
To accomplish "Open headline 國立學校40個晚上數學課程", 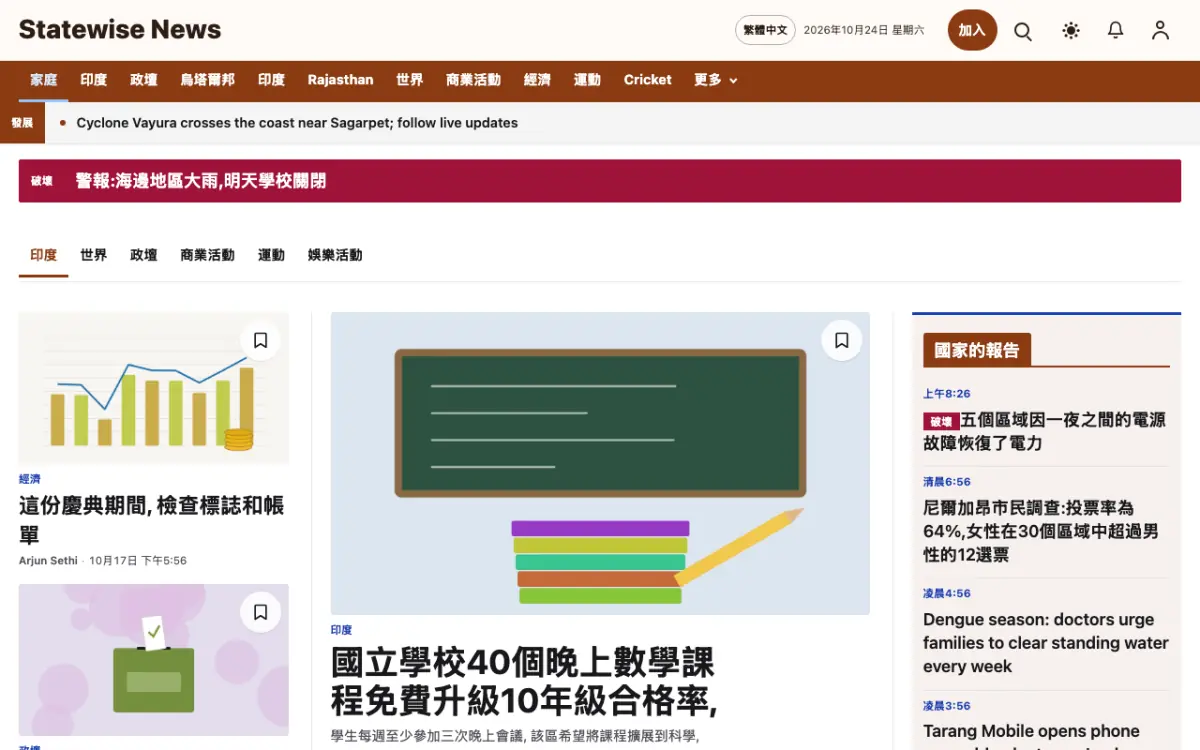I will tap(524, 682).
